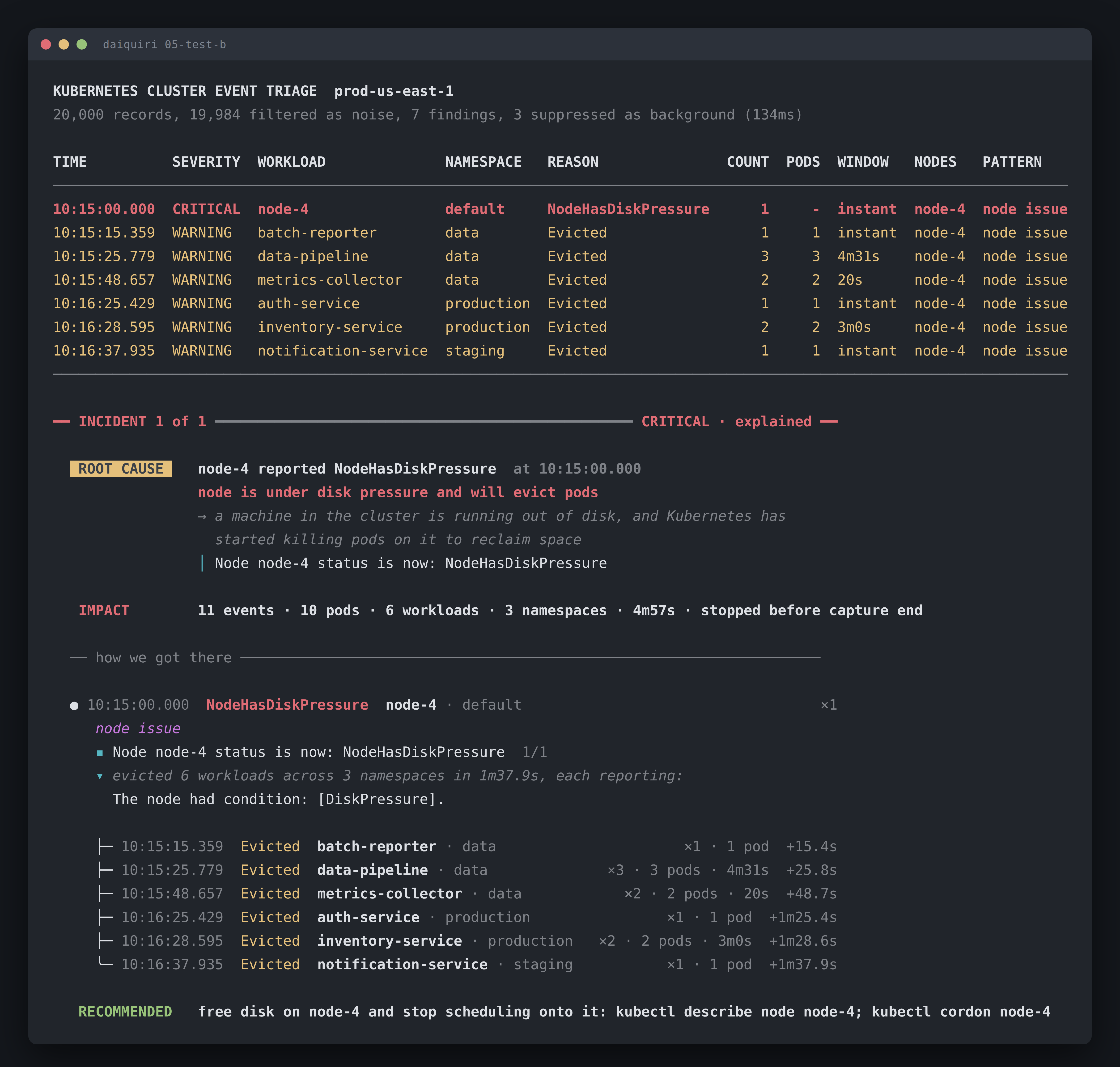Image resolution: width=1120 pixels, height=1067 pixels.
Task: Click the INCIDENT 1 of 1 heading
Action: coord(142,421)
